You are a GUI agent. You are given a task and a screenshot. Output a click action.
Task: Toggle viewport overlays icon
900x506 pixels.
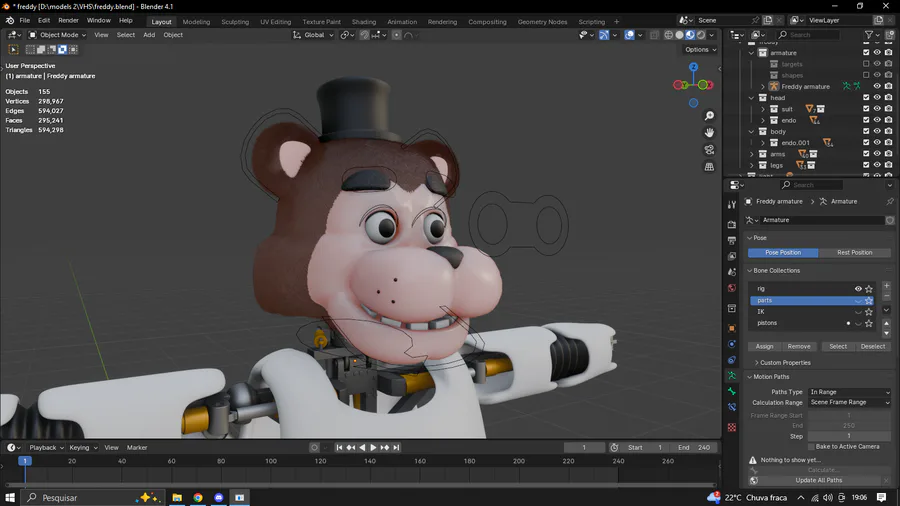click(630, 35)
